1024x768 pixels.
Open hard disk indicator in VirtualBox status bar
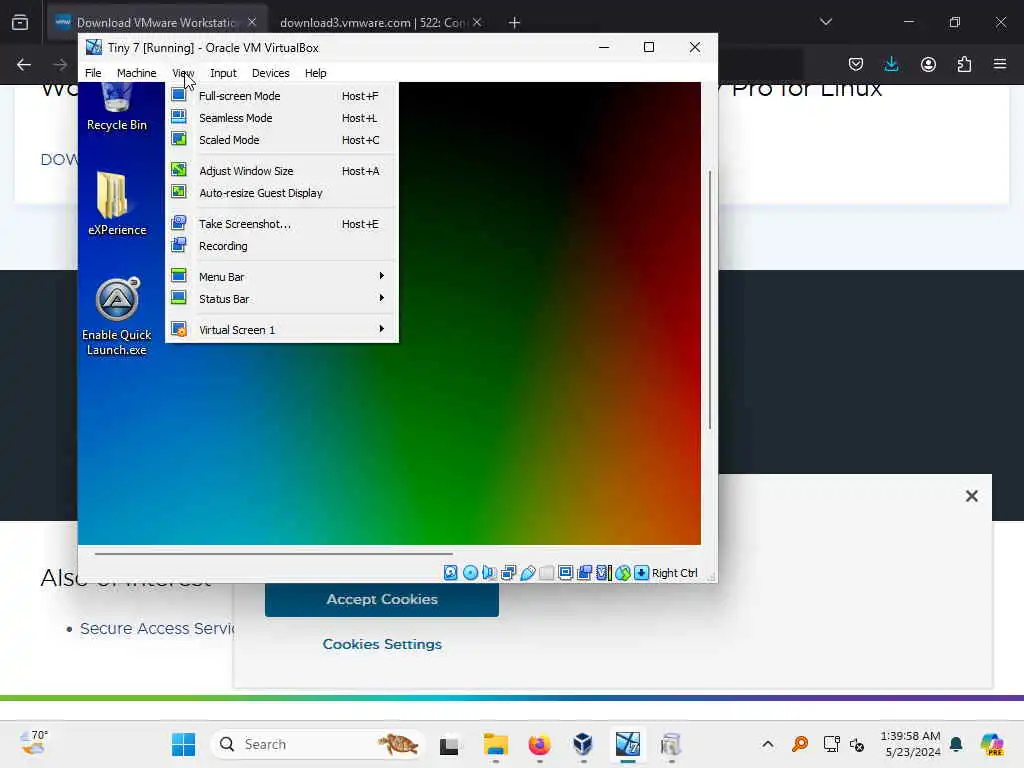point(451,573)
